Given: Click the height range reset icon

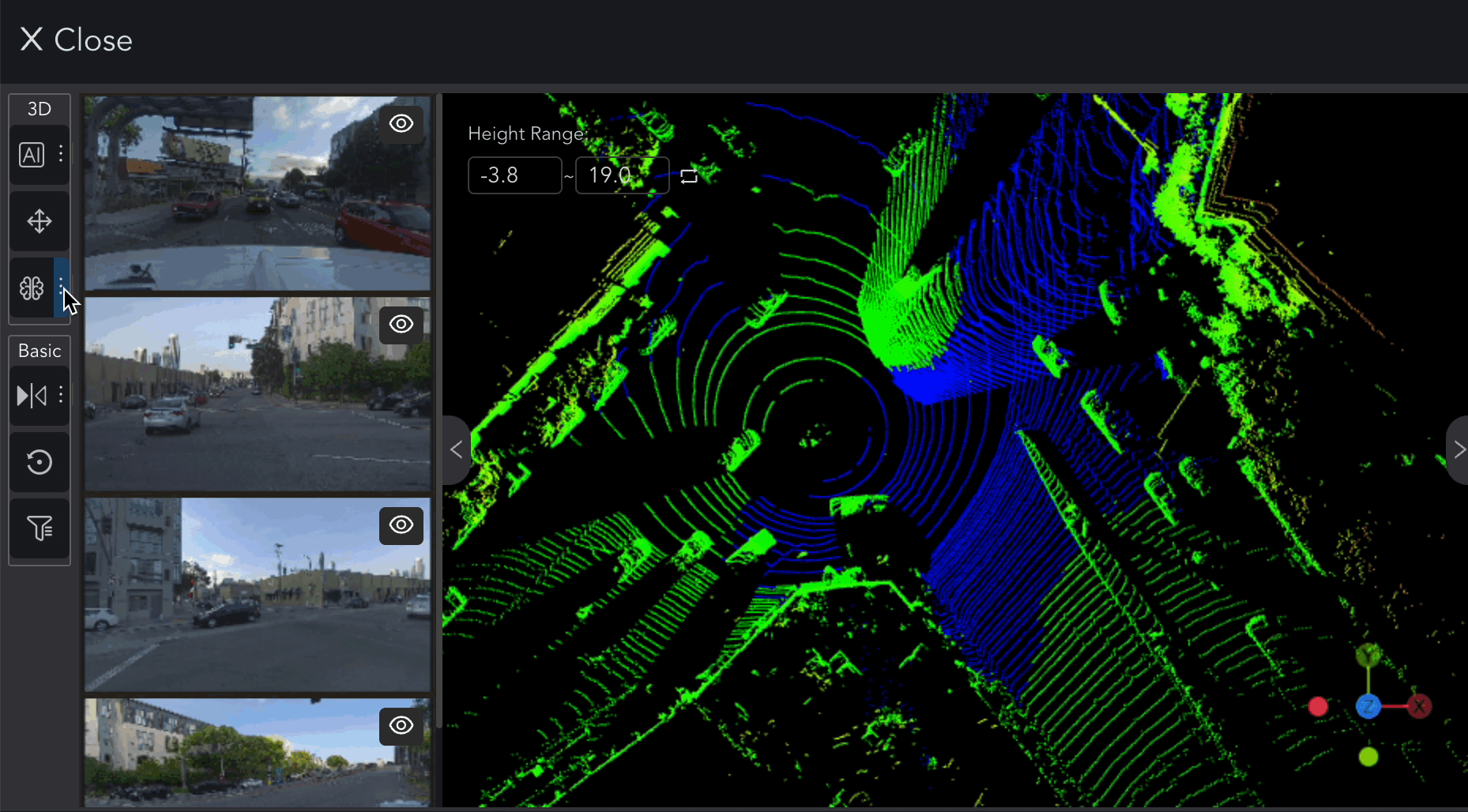Looking at the screenshot, I should 689,176.
